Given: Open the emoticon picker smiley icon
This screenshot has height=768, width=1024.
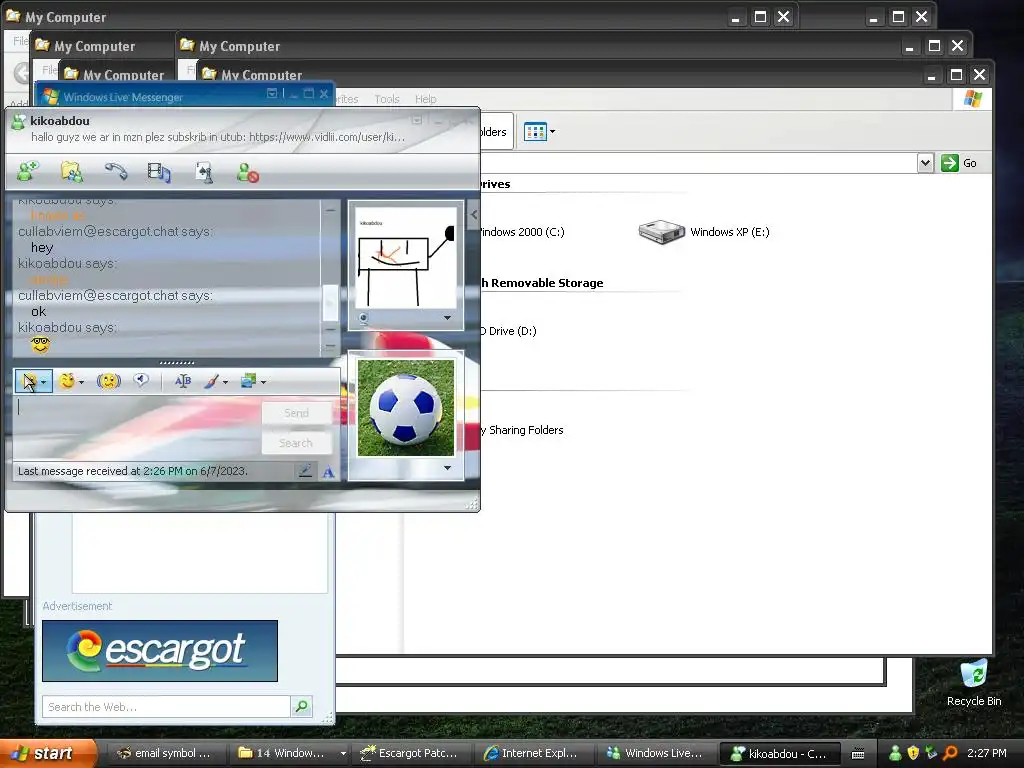Looking at the screenshot, I should [x=67, y=381].
